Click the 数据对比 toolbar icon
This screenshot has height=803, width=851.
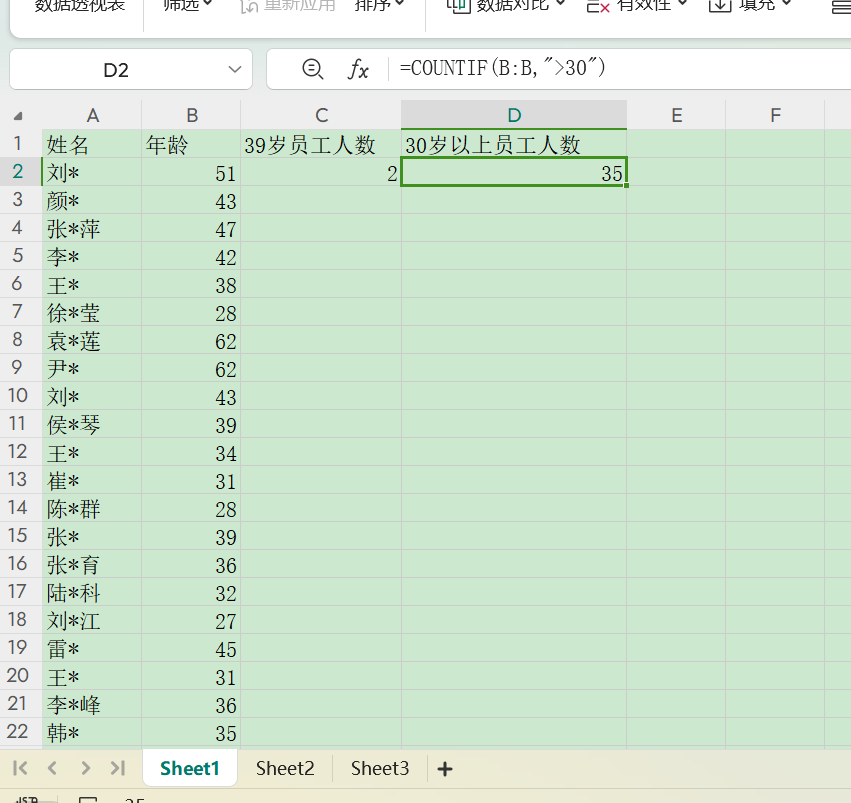click(x=458, y=5)
